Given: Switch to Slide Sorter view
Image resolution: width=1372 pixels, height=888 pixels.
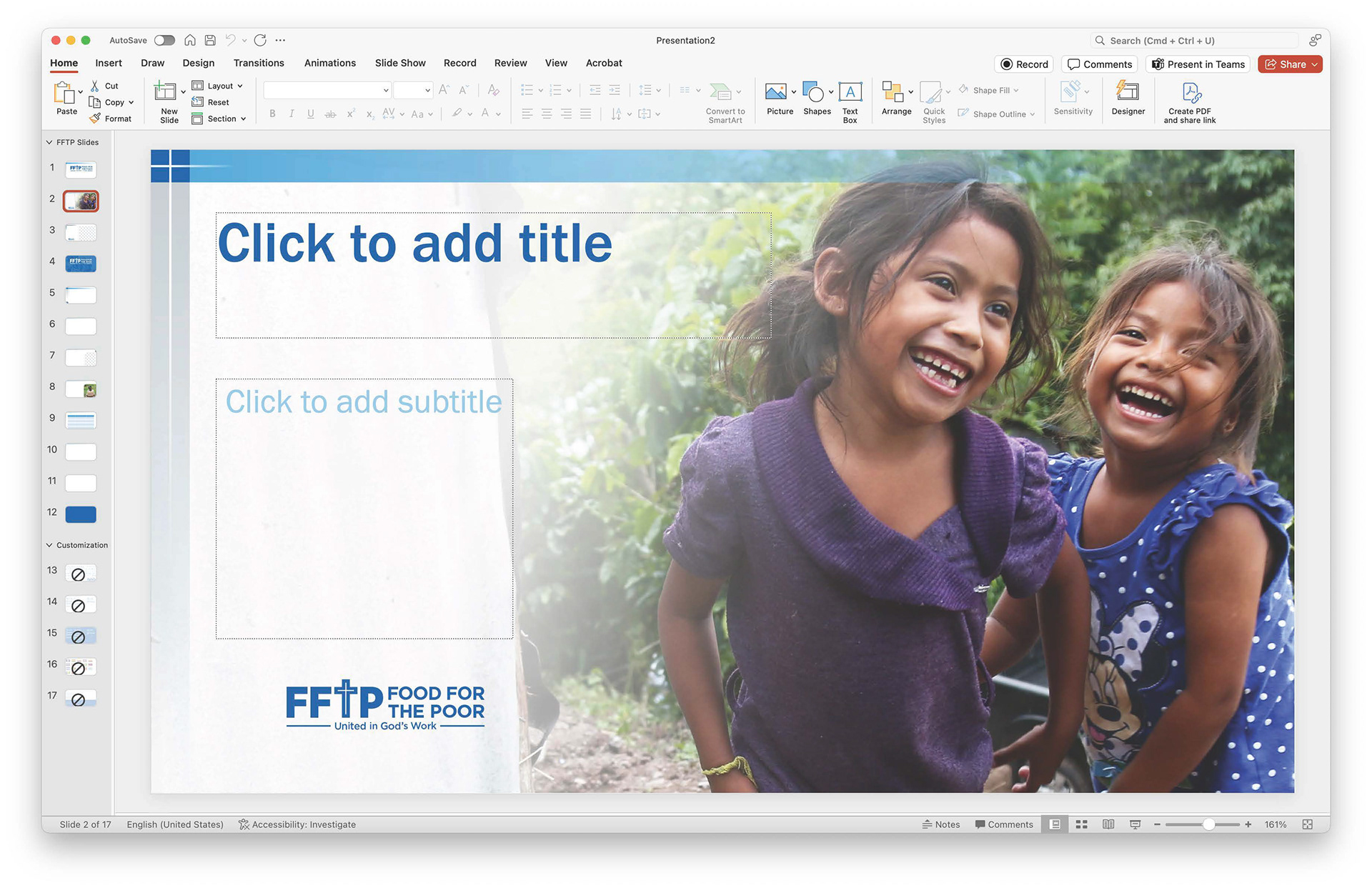Looking at the screenshot, I should point(1082,824).
